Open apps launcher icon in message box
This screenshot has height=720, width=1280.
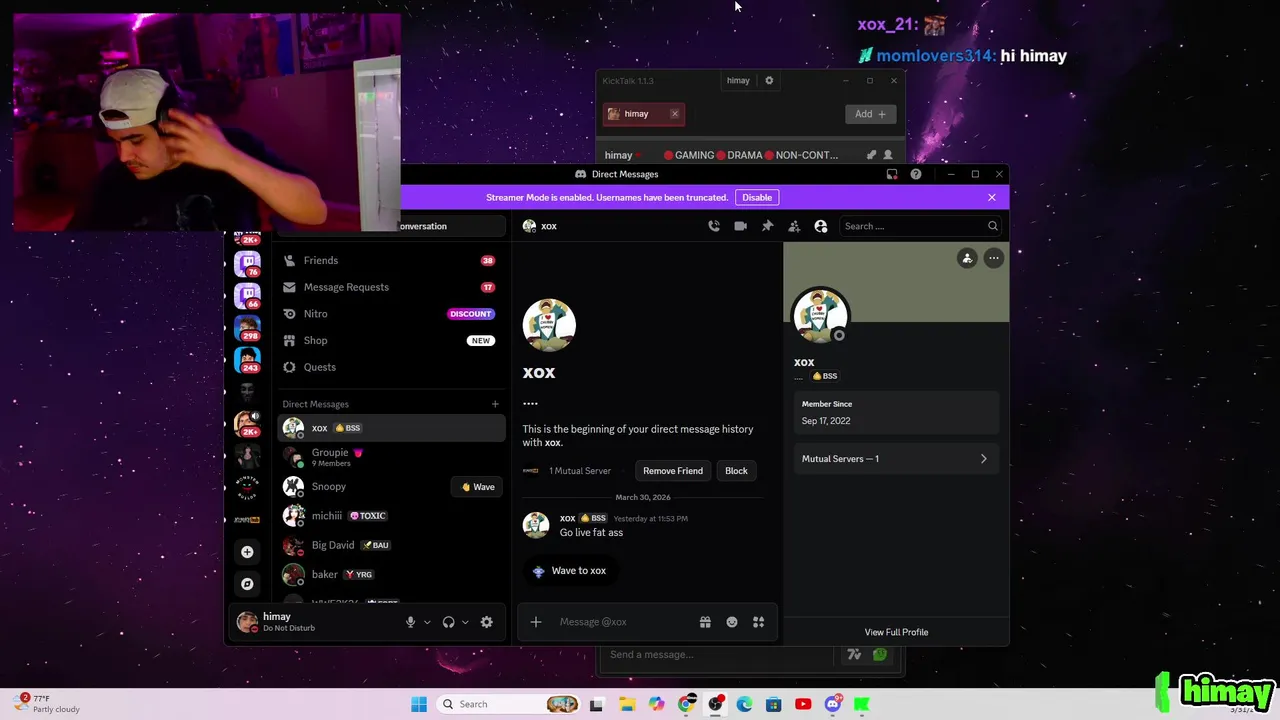click(759, 622)
